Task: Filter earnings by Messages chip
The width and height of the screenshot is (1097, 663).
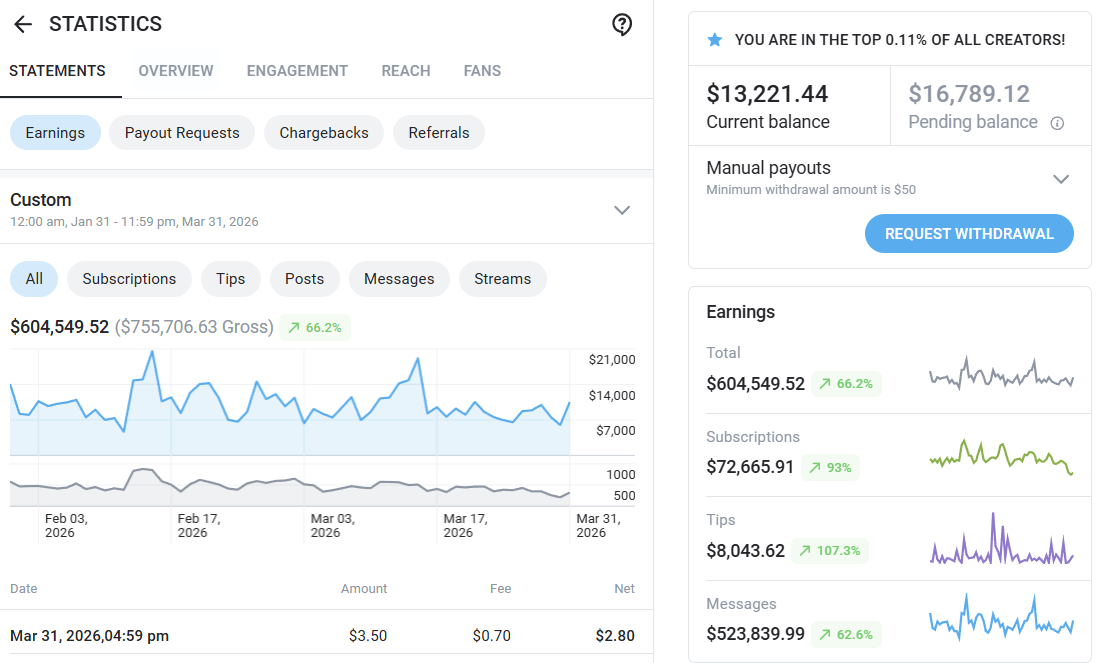Action: pos(399,279)
